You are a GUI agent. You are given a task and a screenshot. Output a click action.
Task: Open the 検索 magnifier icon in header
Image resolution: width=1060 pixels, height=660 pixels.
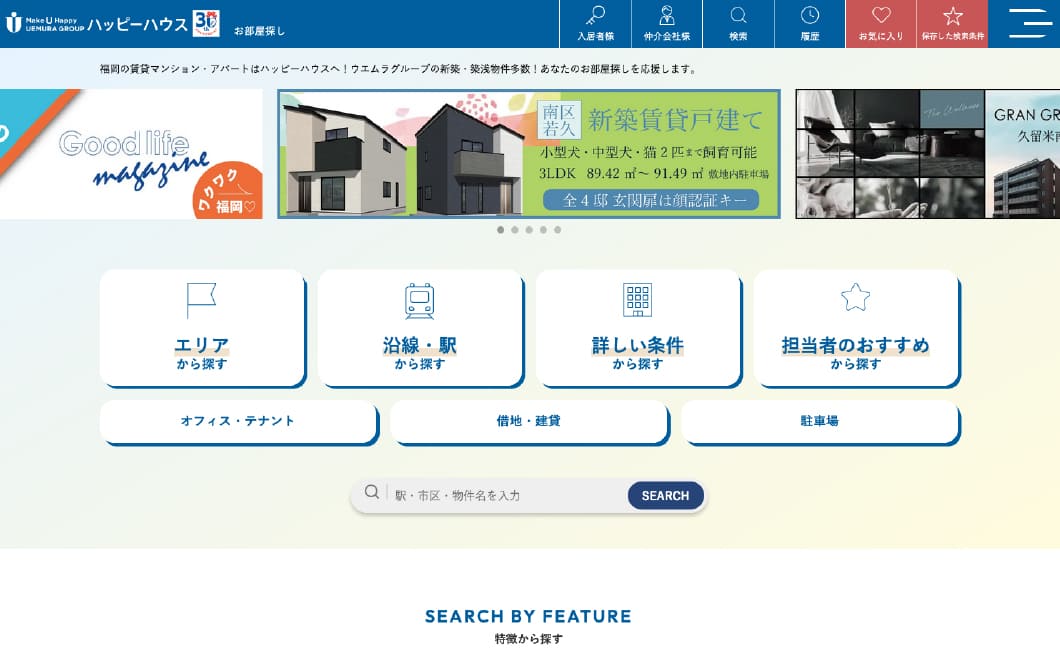738,17
